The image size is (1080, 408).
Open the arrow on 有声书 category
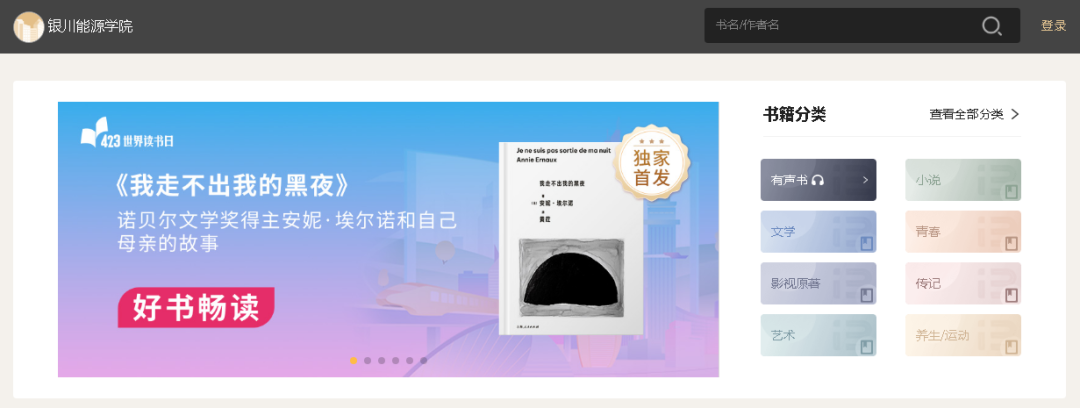pyautogui.click(x=866, y=181)
